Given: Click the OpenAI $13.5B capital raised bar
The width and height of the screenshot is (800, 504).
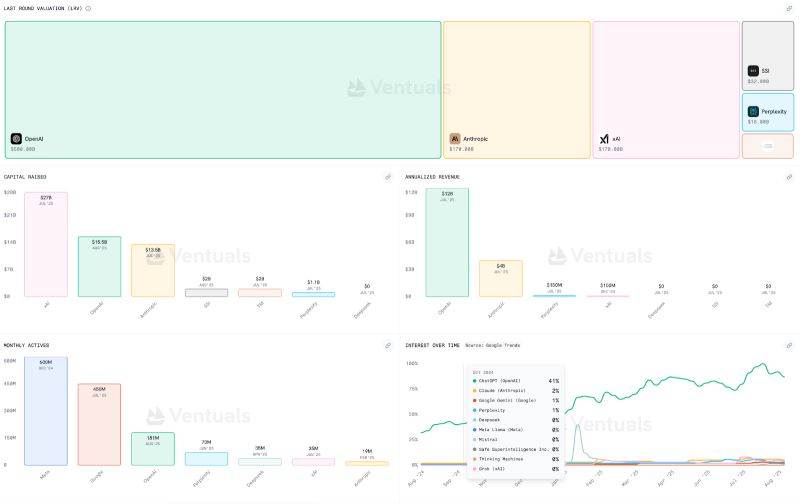Looking at the screenshot, I should click(x=99, y=266).
